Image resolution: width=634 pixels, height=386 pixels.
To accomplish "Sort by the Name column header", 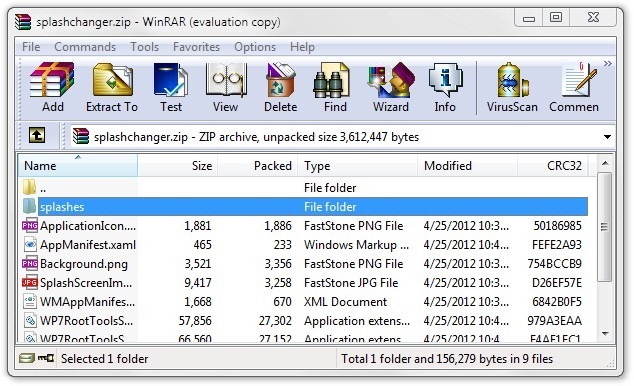I will (78, 165).
